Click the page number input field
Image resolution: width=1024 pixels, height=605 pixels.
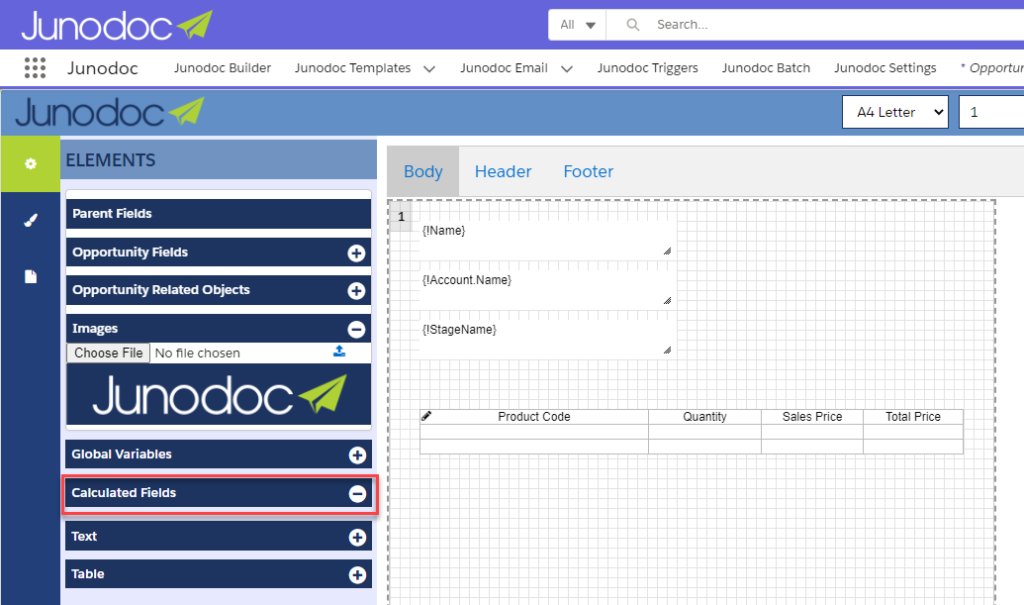(991, 112)
